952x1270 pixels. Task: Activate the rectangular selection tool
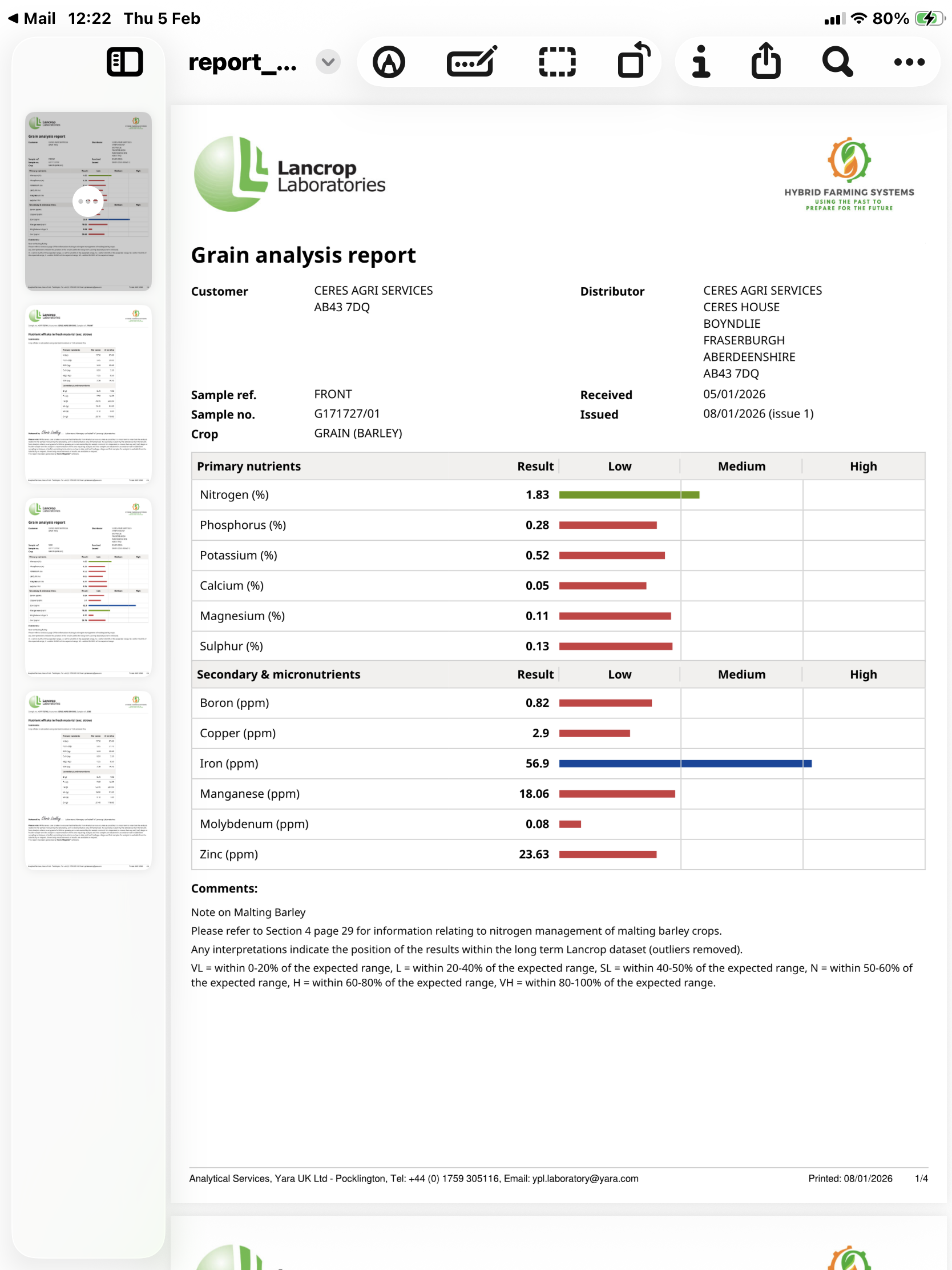(557, 62)
